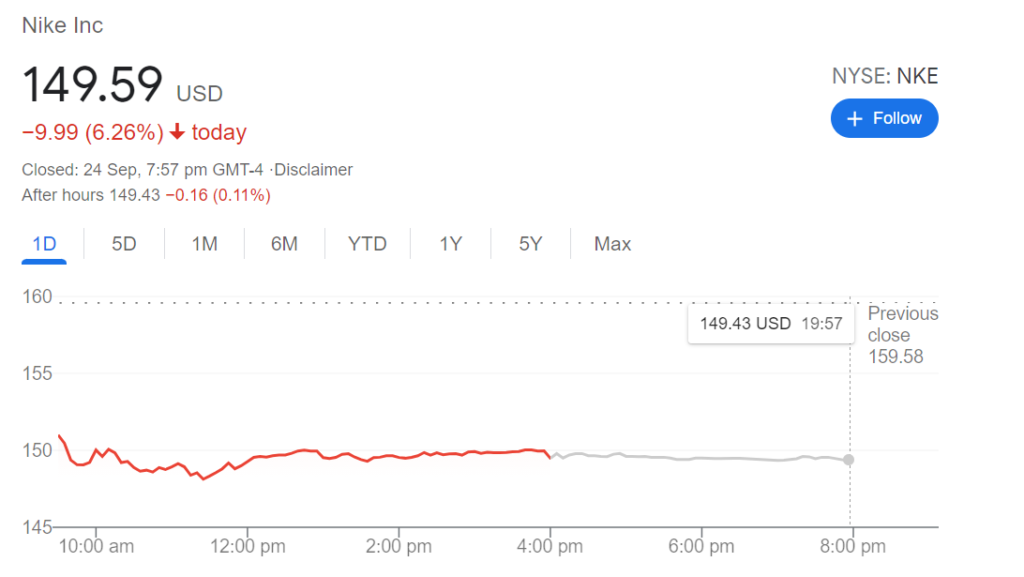Image resolution: width=1024 pixels, height=577 pixels.
Task: Click the Nike Inc company title
Action: click(63, 25)
